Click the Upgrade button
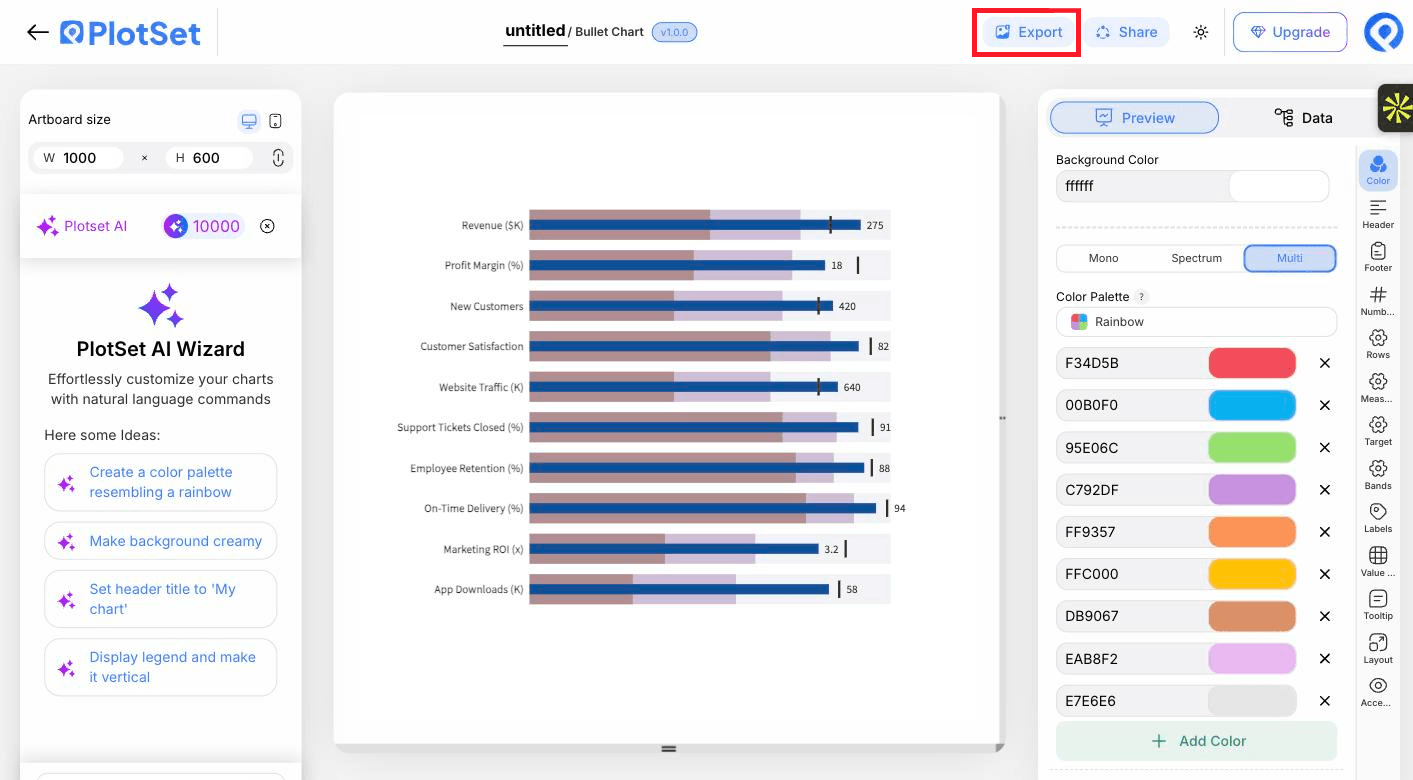 1290,32
